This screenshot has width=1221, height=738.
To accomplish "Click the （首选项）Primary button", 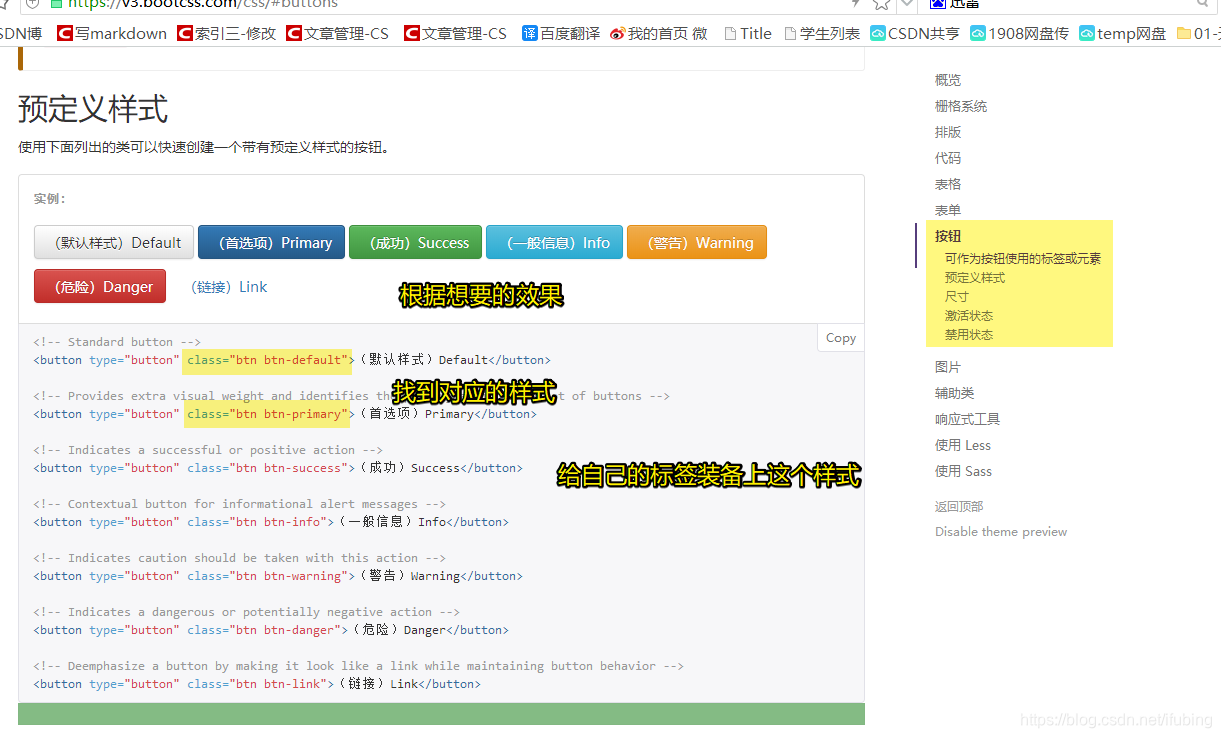I will click(272, 242).
